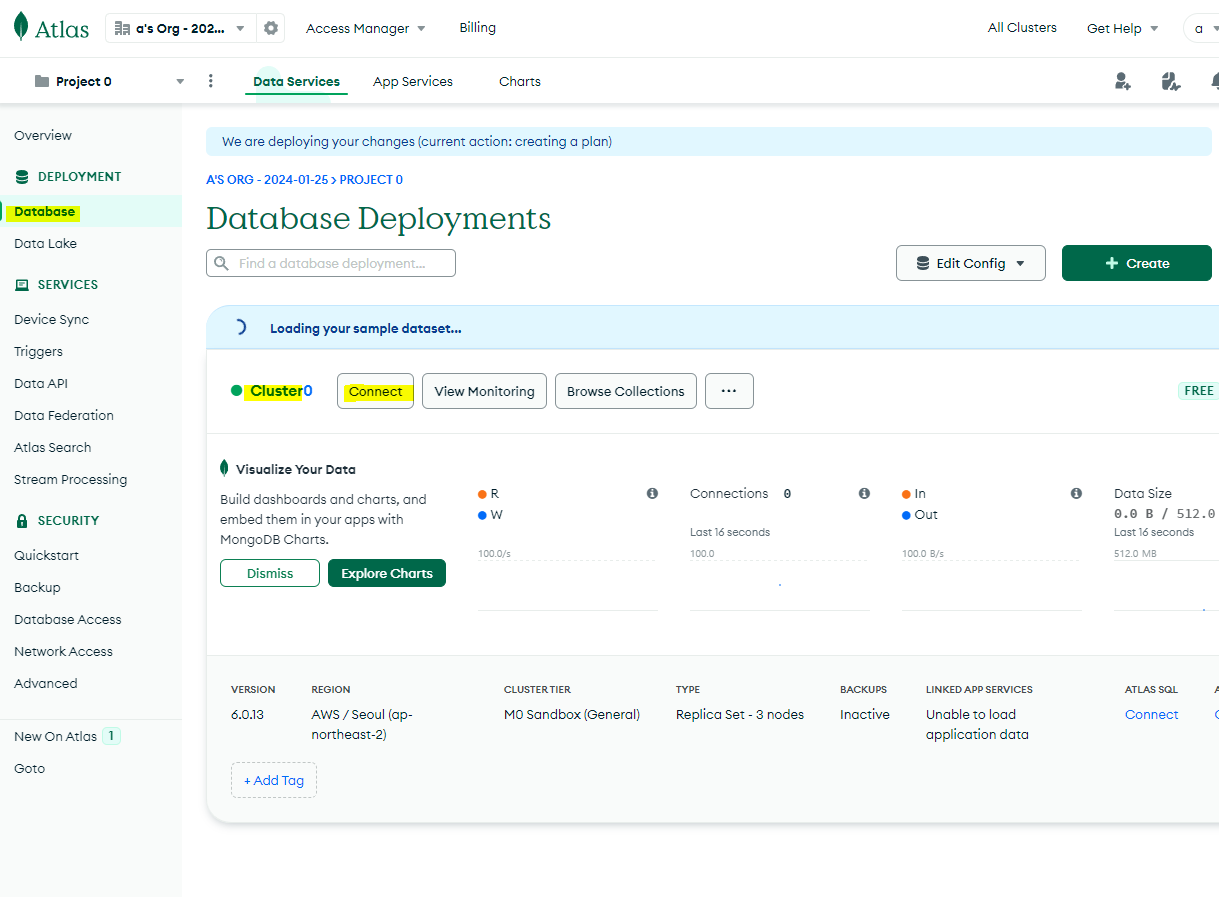Image resolution: width=1219 pixels, height=897 pixels.
Task: Open the Cluster0 name link
Action: (281, 391)
